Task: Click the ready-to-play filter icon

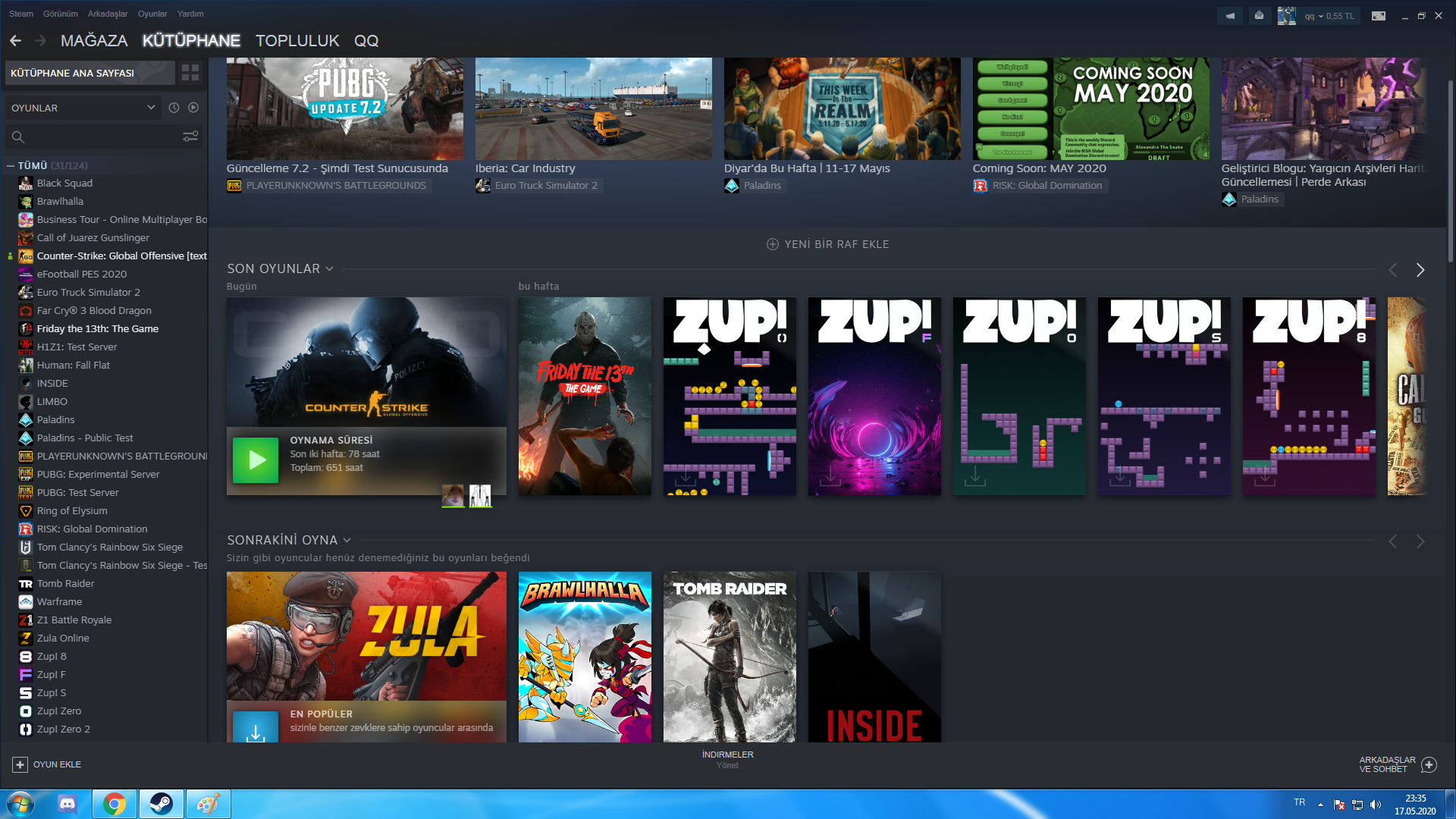Action: (x=193, y=108)
